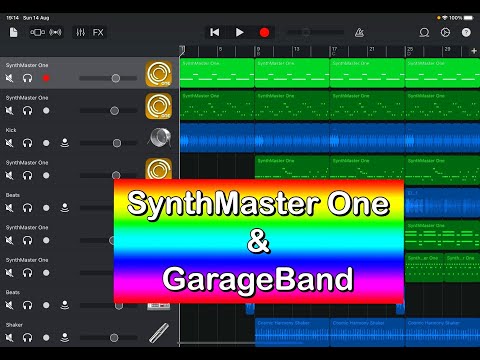Solo the Kick track with headphones icon
The height and width of the screenshot is (360, 480).
pyautogui.click(x=27, y=143)
